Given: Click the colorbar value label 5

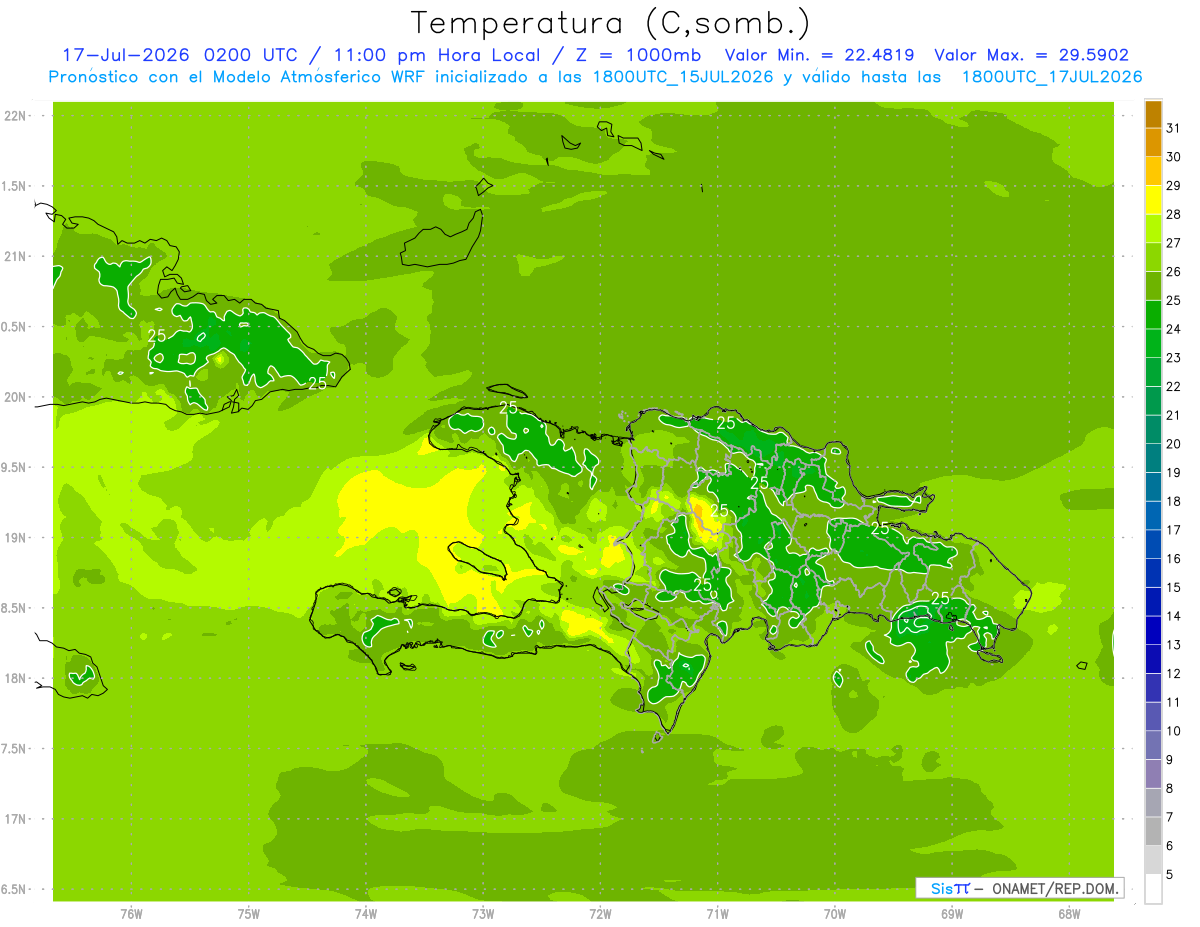Looking at the screenshot, I should click(1170, 875).
